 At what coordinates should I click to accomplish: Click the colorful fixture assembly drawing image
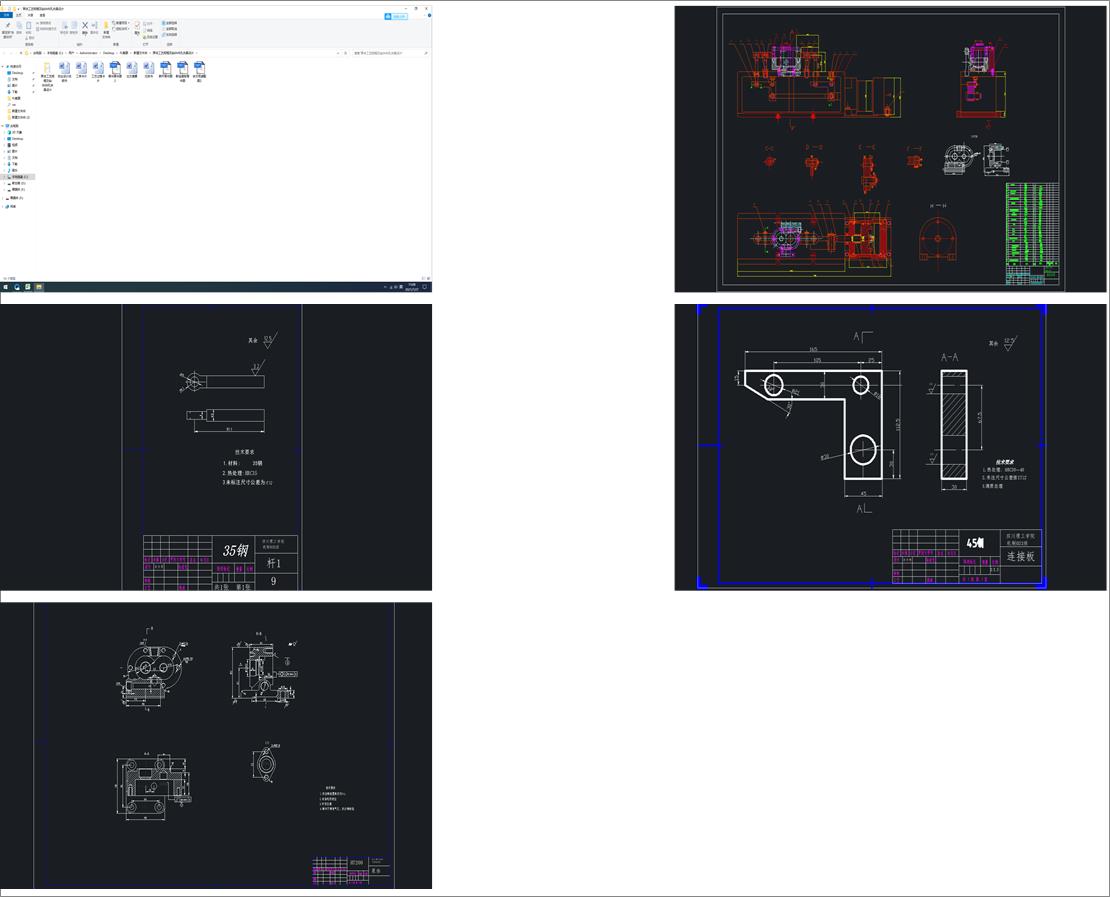[x=891, y=149]
